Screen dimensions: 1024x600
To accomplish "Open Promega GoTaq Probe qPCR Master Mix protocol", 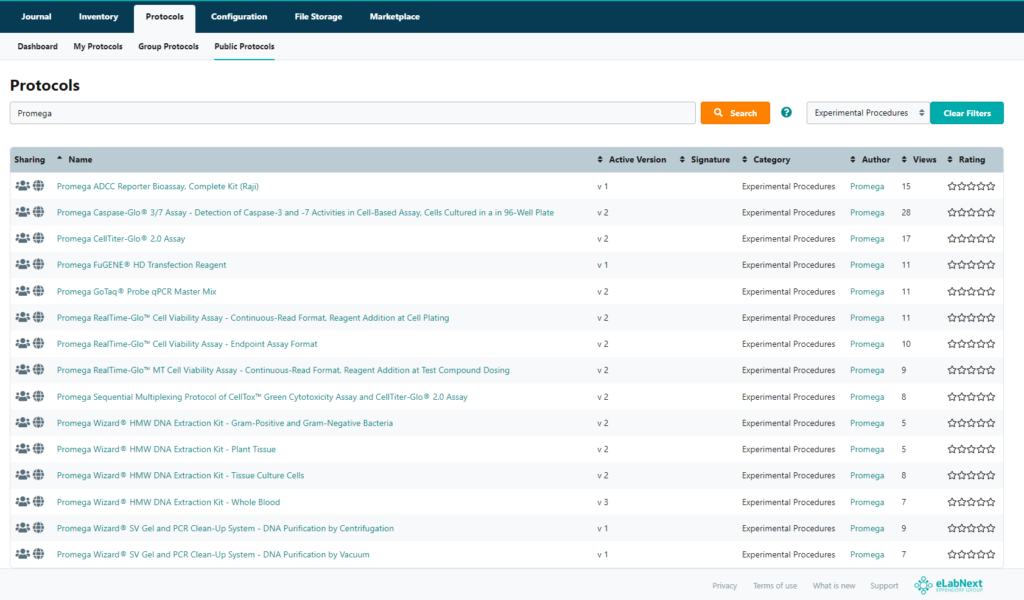I will coord(136,291).
